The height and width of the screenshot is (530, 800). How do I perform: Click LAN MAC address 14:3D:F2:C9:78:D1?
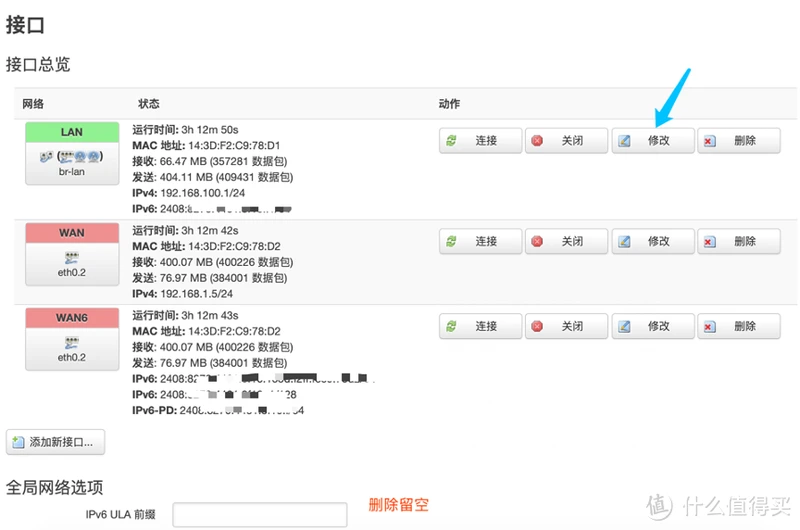click(234, 146)
